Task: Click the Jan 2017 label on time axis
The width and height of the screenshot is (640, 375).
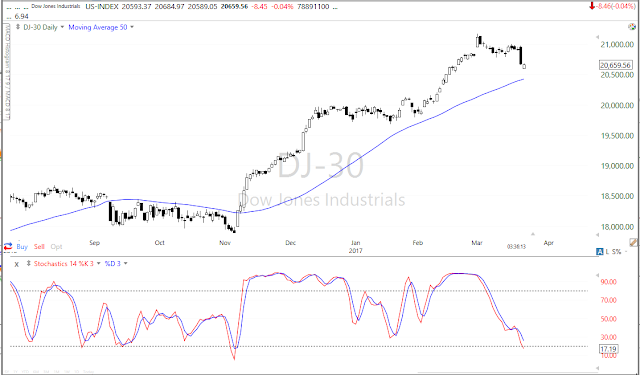Action: click(x=356, y=246)
